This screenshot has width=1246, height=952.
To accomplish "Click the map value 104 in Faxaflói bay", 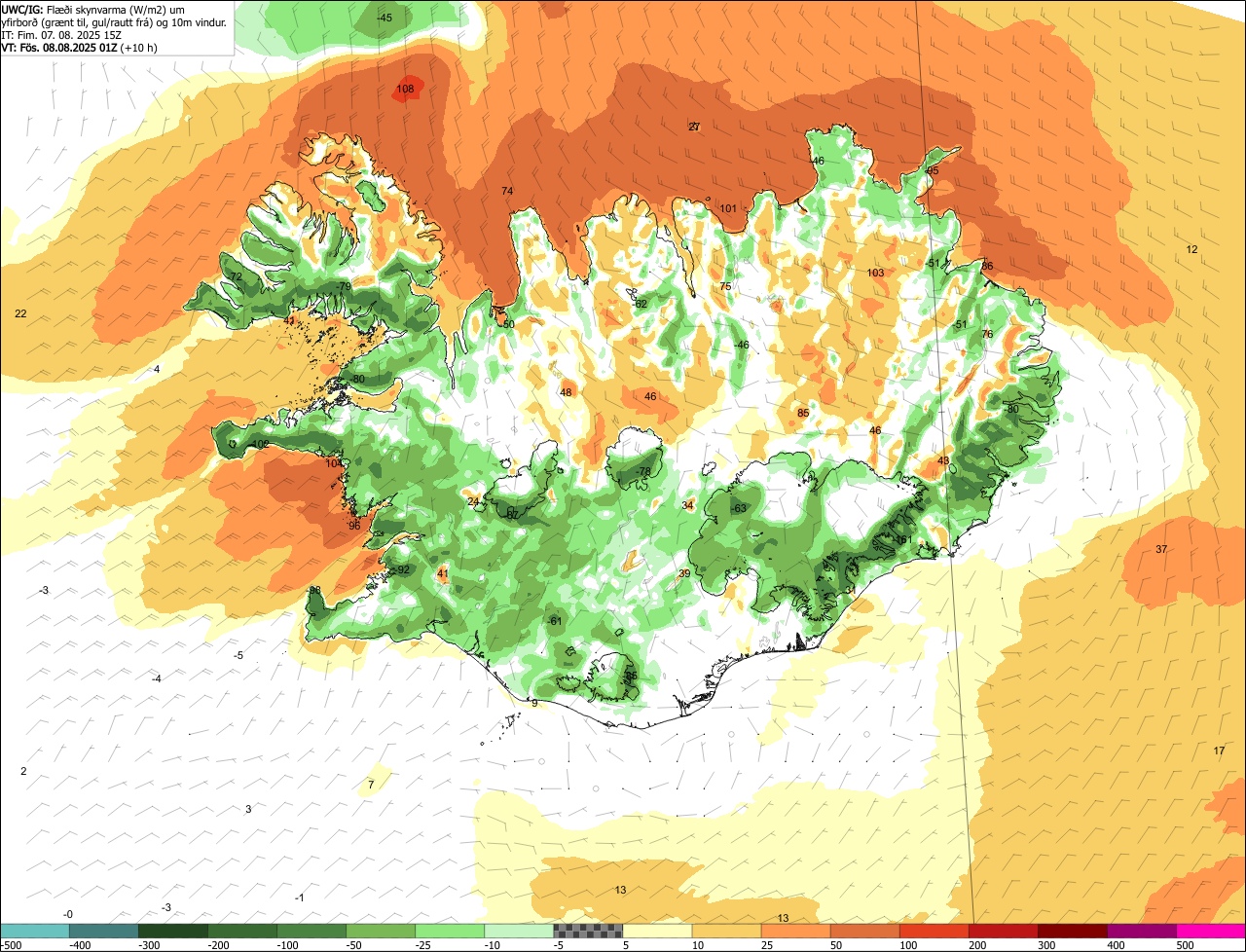I will tap(334, 463).
